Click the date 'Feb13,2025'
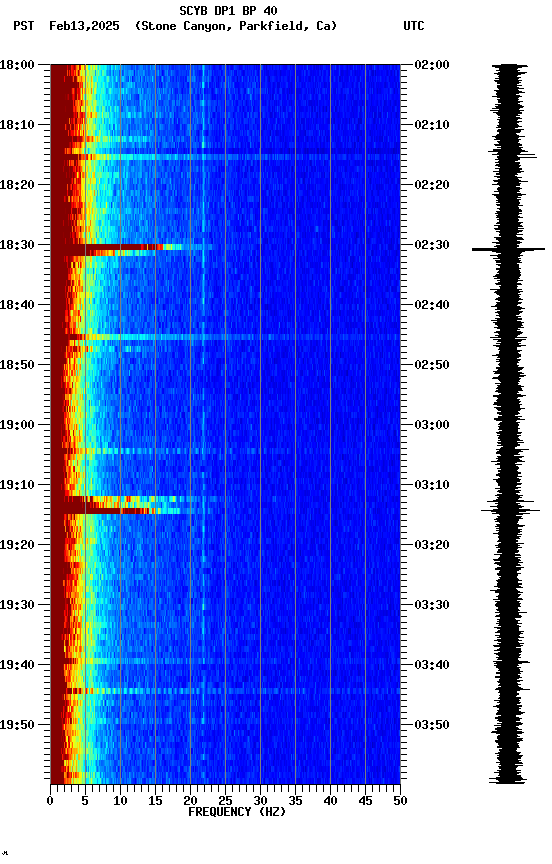 (84, 26)
